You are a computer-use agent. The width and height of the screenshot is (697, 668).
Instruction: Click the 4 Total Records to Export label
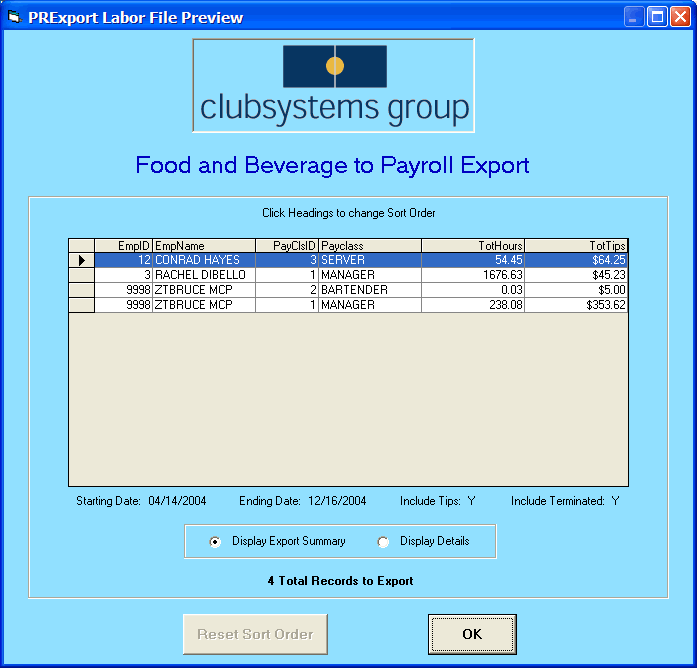tap(340, 581)
